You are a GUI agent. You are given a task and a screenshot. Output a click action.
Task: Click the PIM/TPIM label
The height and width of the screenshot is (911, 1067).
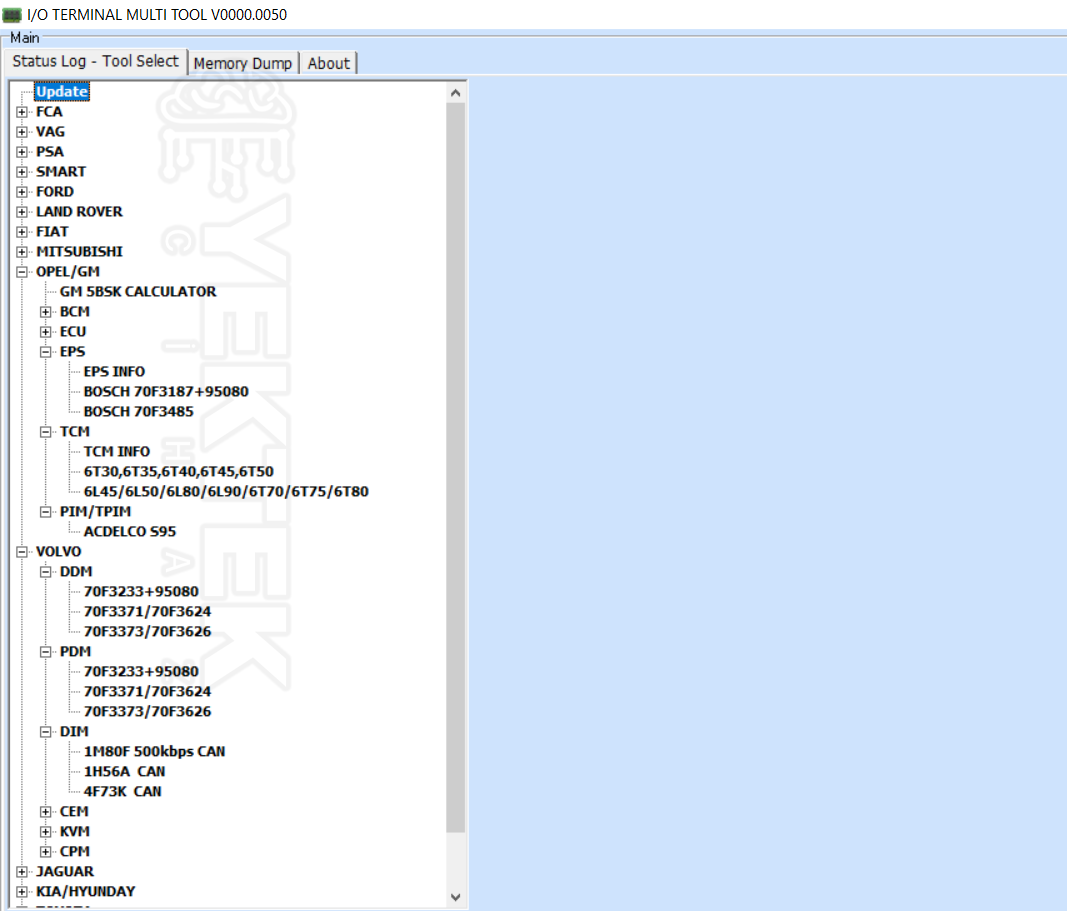(x=95, y=512)
